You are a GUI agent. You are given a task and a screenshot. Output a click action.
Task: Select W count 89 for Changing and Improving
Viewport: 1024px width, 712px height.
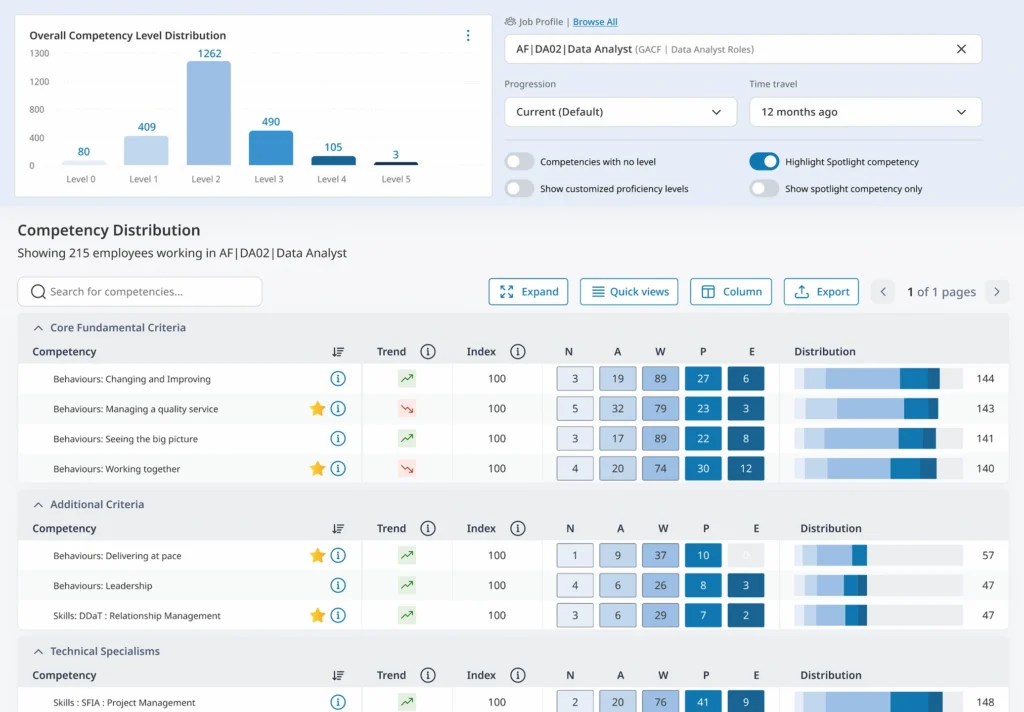(660, 379)
